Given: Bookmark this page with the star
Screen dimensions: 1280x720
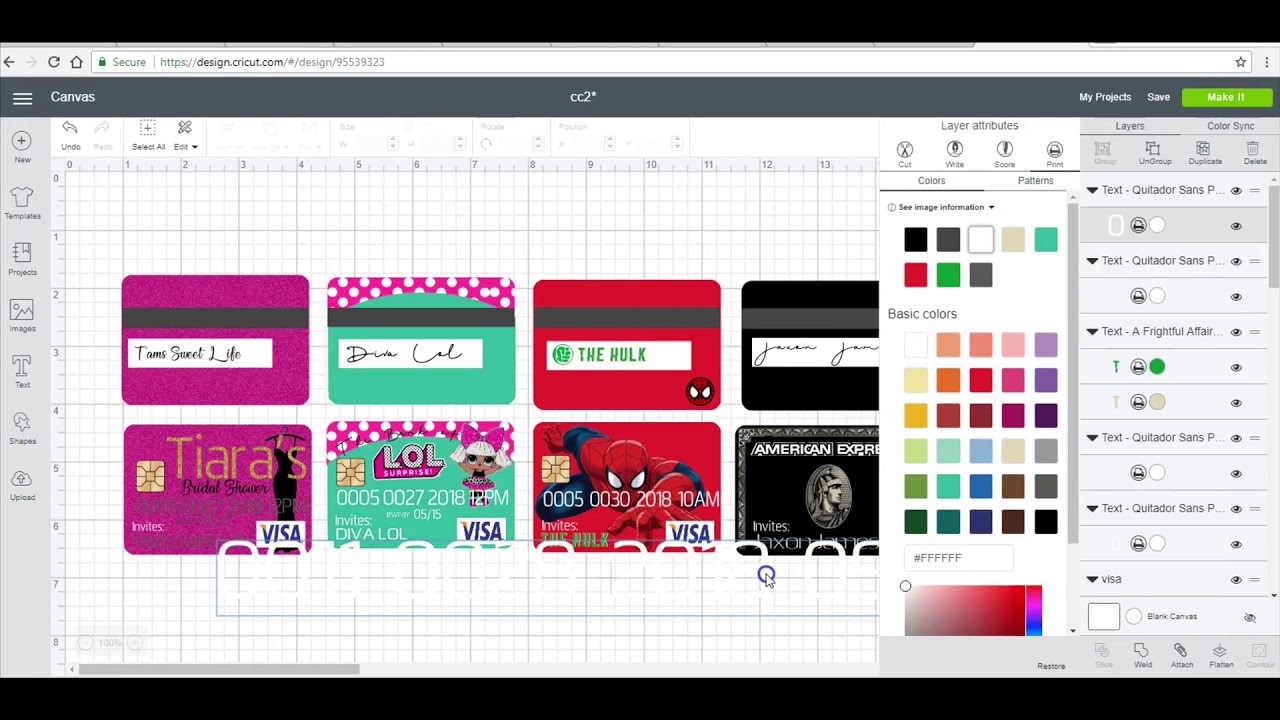Looking at the screenshot, I should pos(1241,62).
